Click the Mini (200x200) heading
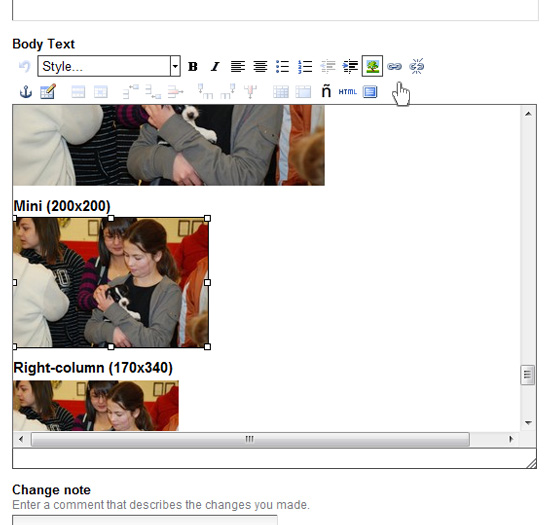The image size is (550, 525). click(62, 206)
